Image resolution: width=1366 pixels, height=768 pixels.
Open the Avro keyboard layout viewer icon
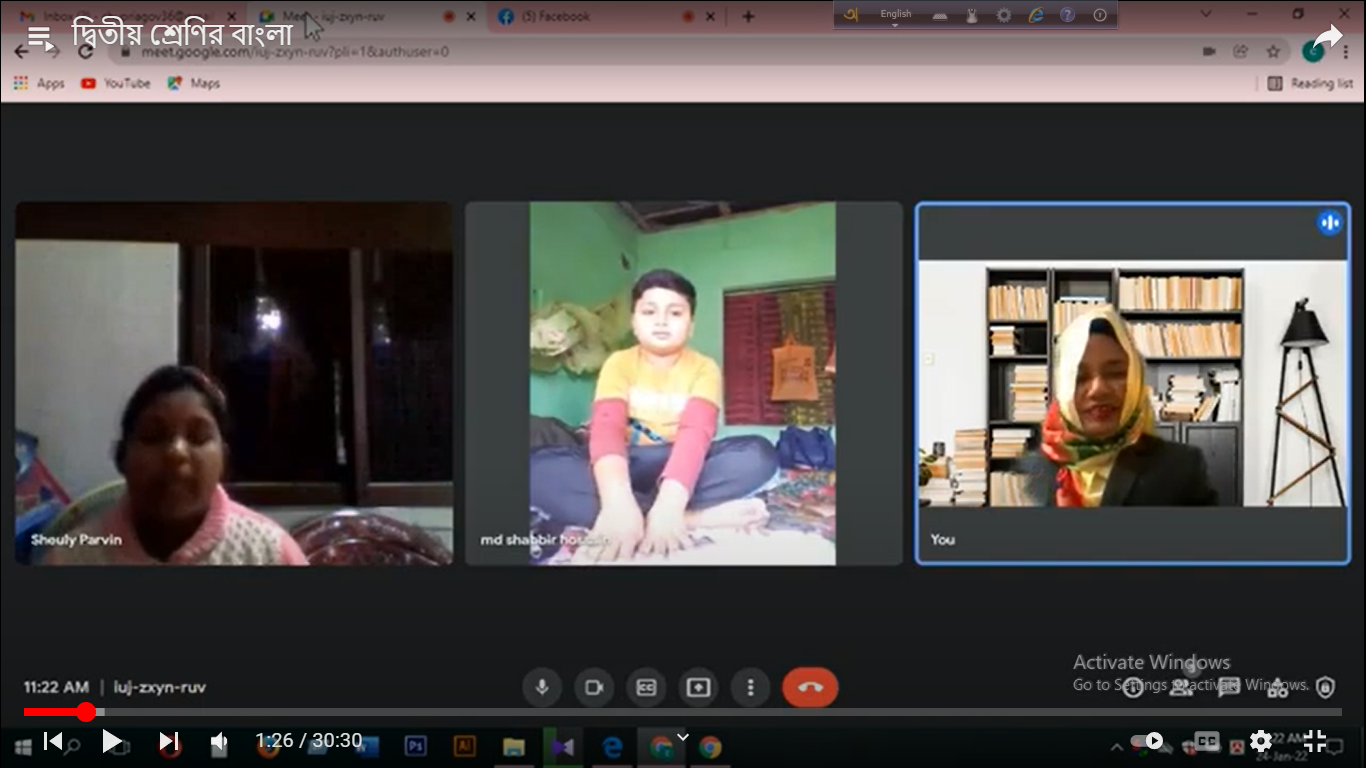[940, 15]
